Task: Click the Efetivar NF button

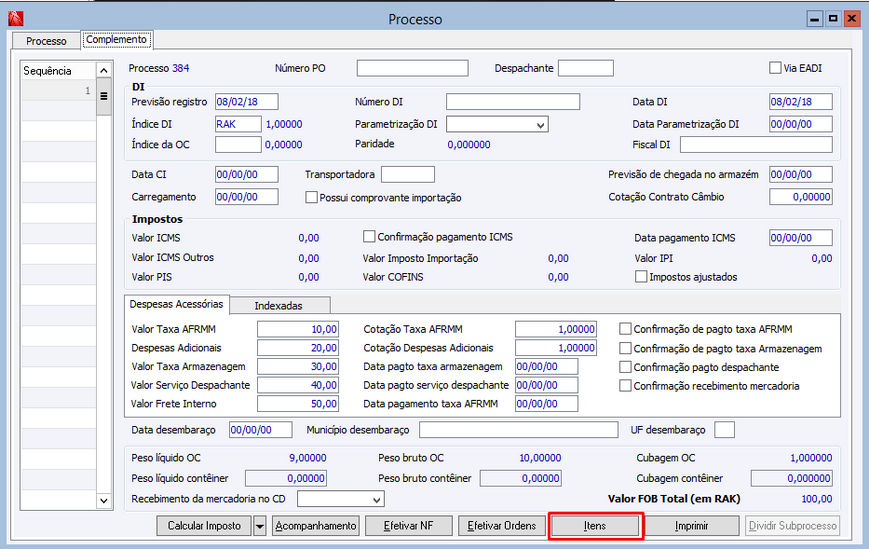Action: (408, 526)
